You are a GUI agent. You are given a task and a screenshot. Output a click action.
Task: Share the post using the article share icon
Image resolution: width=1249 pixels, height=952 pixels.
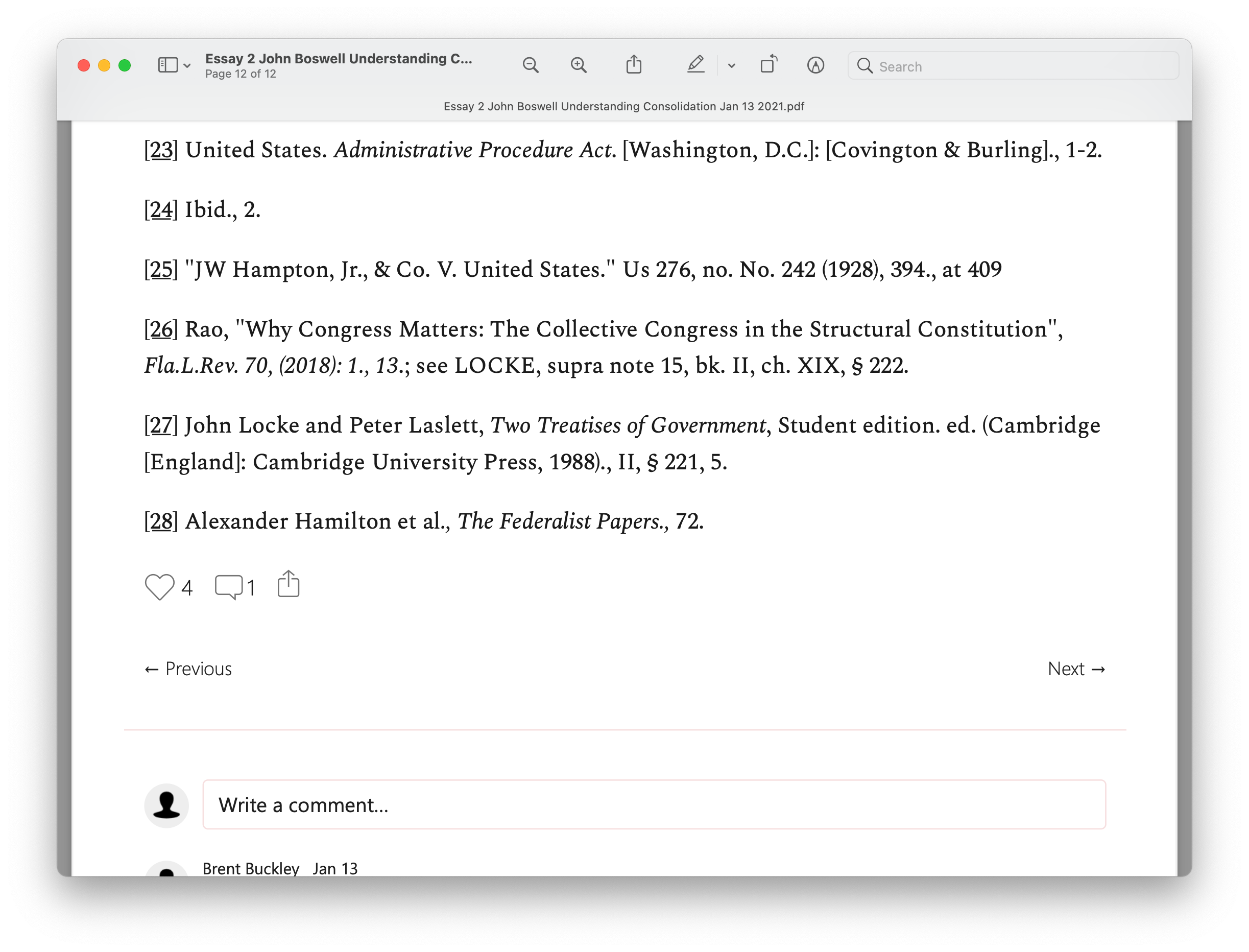coord(289,584)
